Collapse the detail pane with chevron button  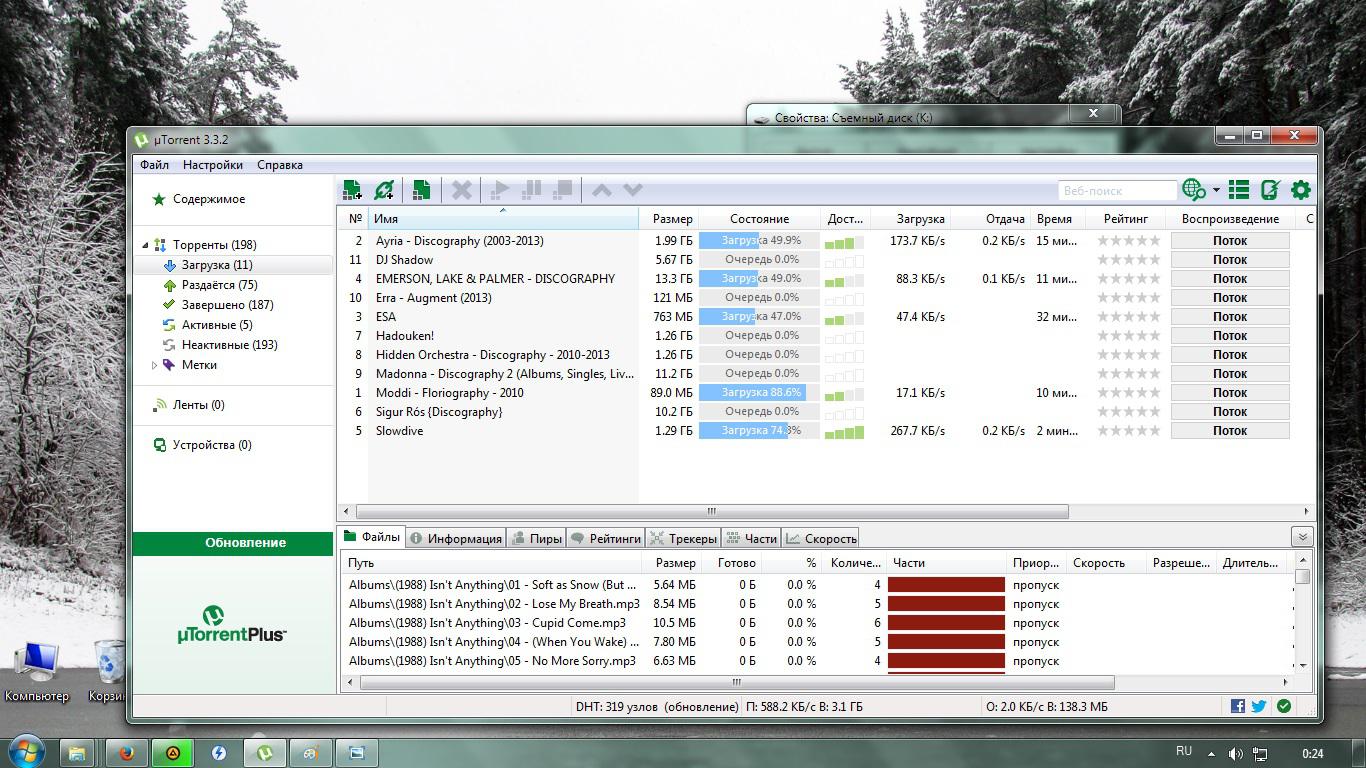(1301, 537)
